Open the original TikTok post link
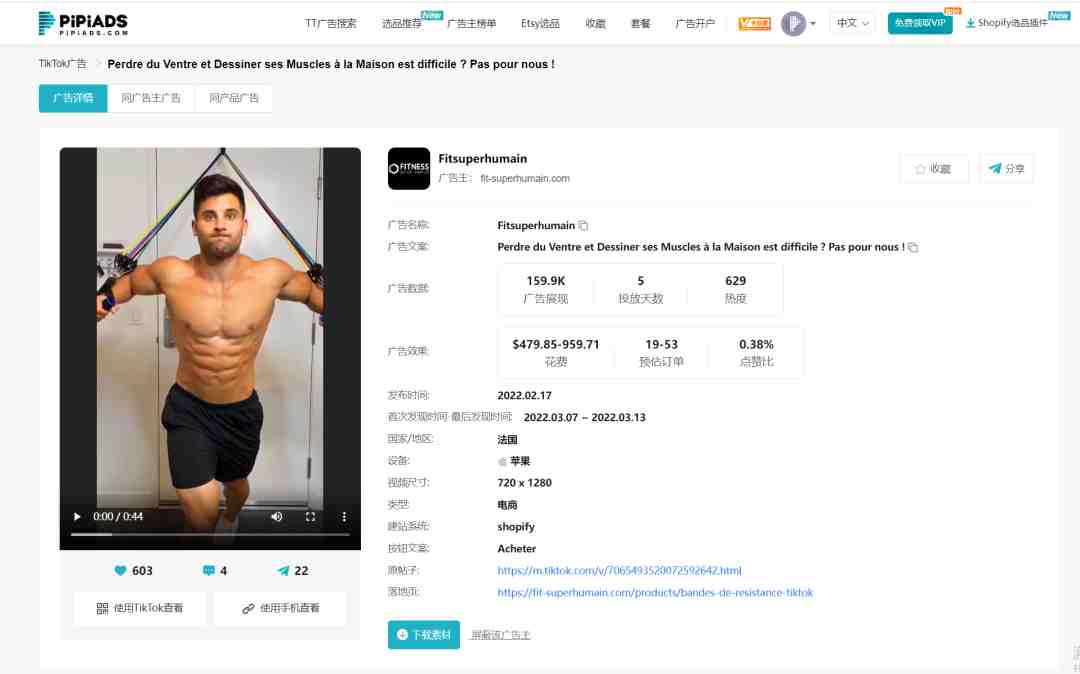 619,571
